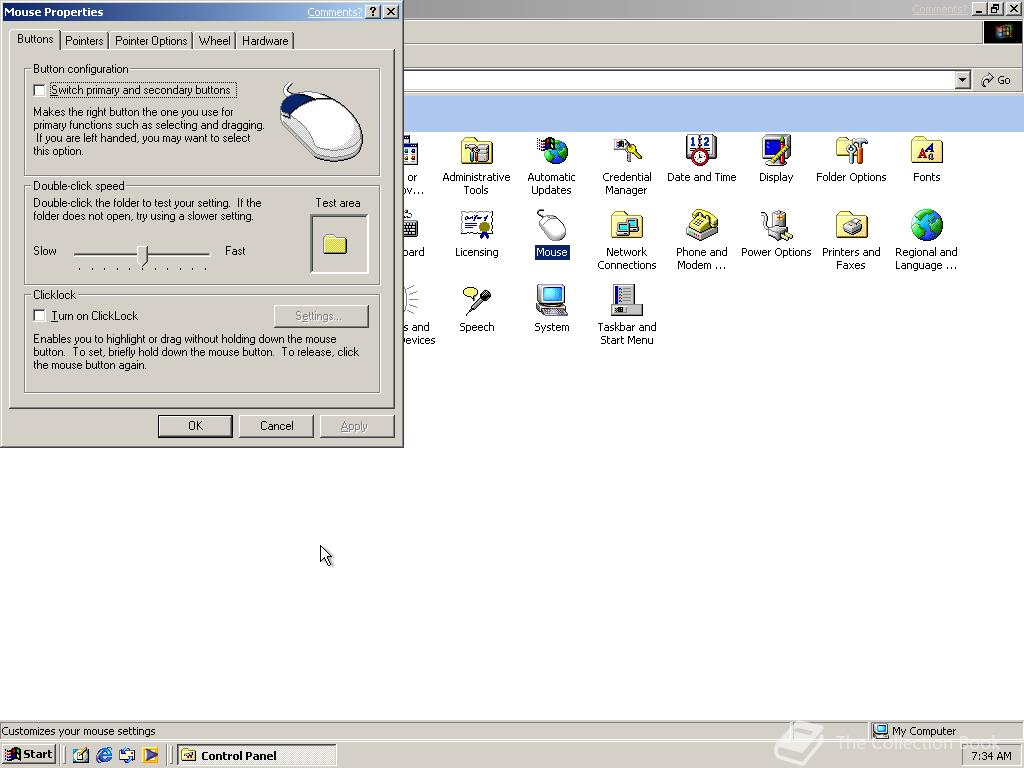
Task: Click Cancel in Mouse Properties
Action: click(276, 426)
